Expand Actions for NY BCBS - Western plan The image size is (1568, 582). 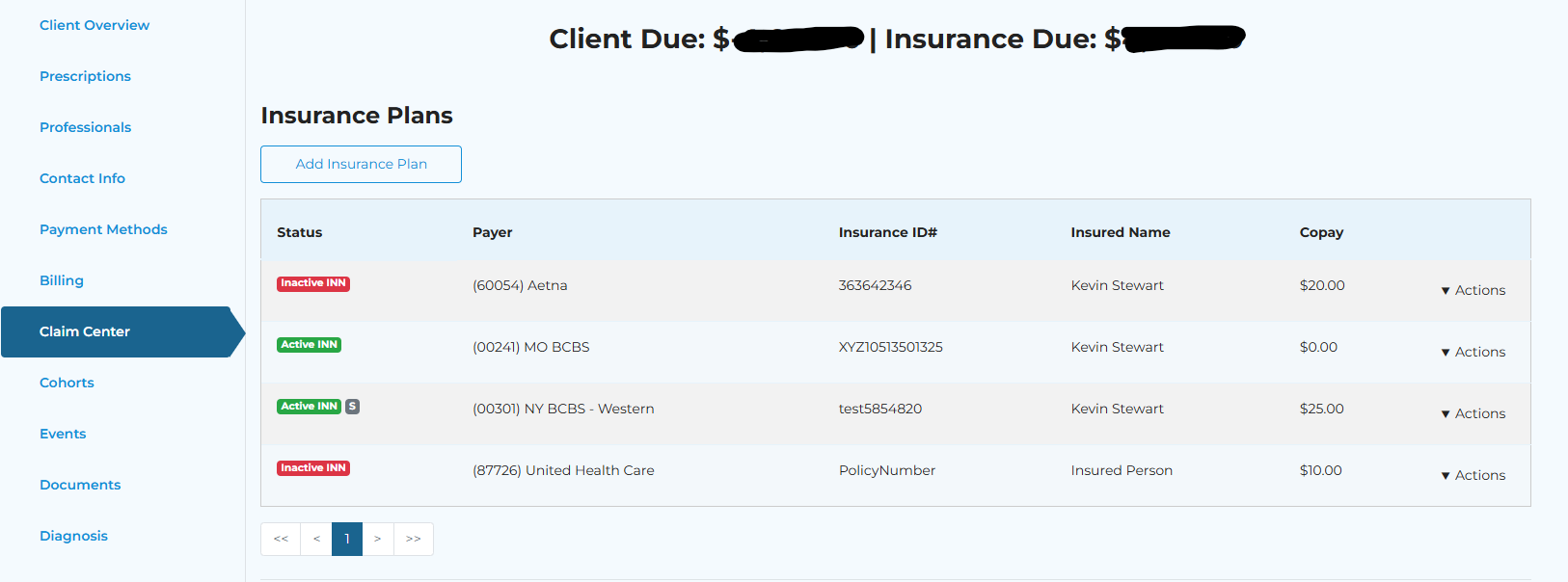click(x=1473, y=413)
